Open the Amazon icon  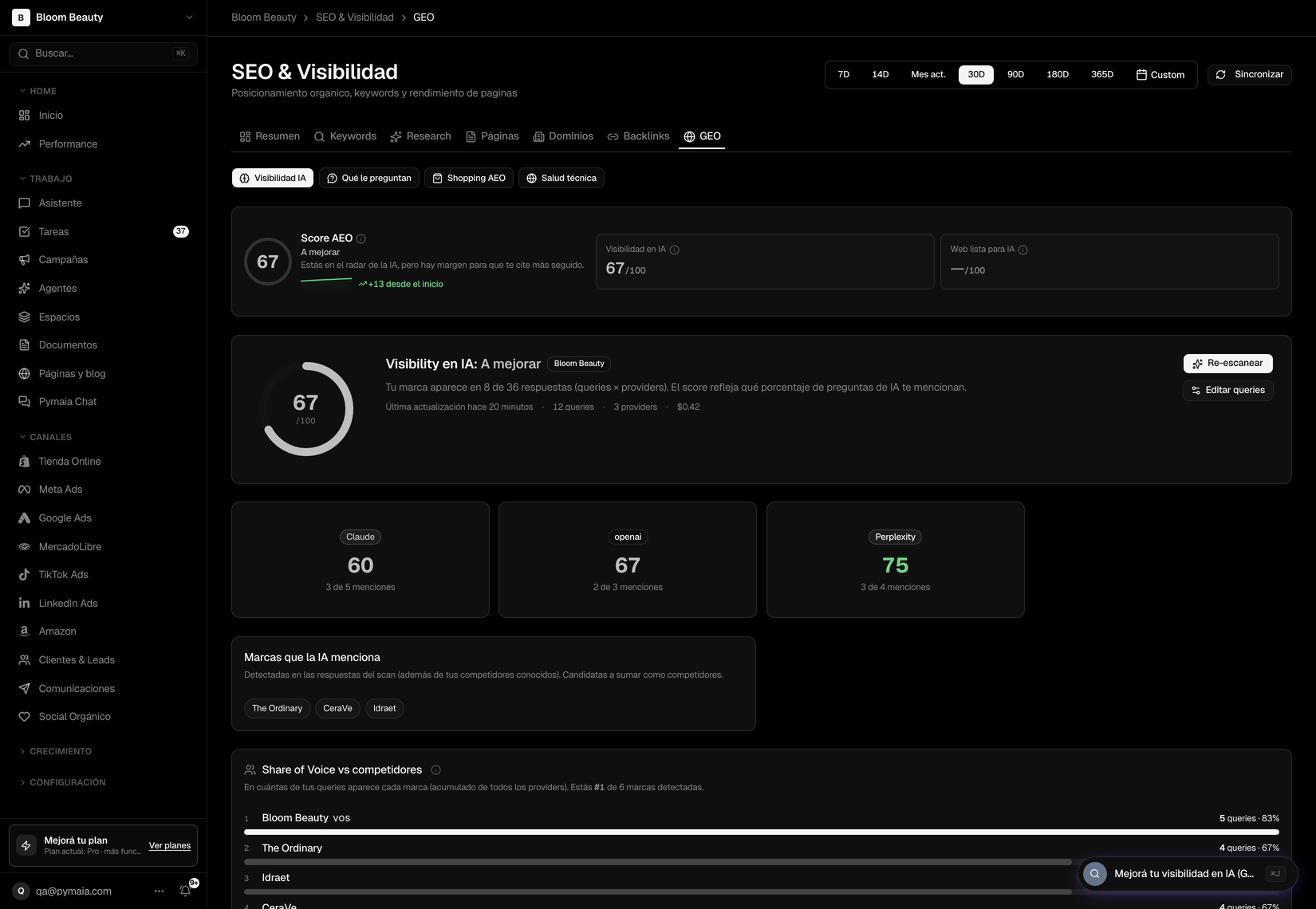[x=24, y=632]
